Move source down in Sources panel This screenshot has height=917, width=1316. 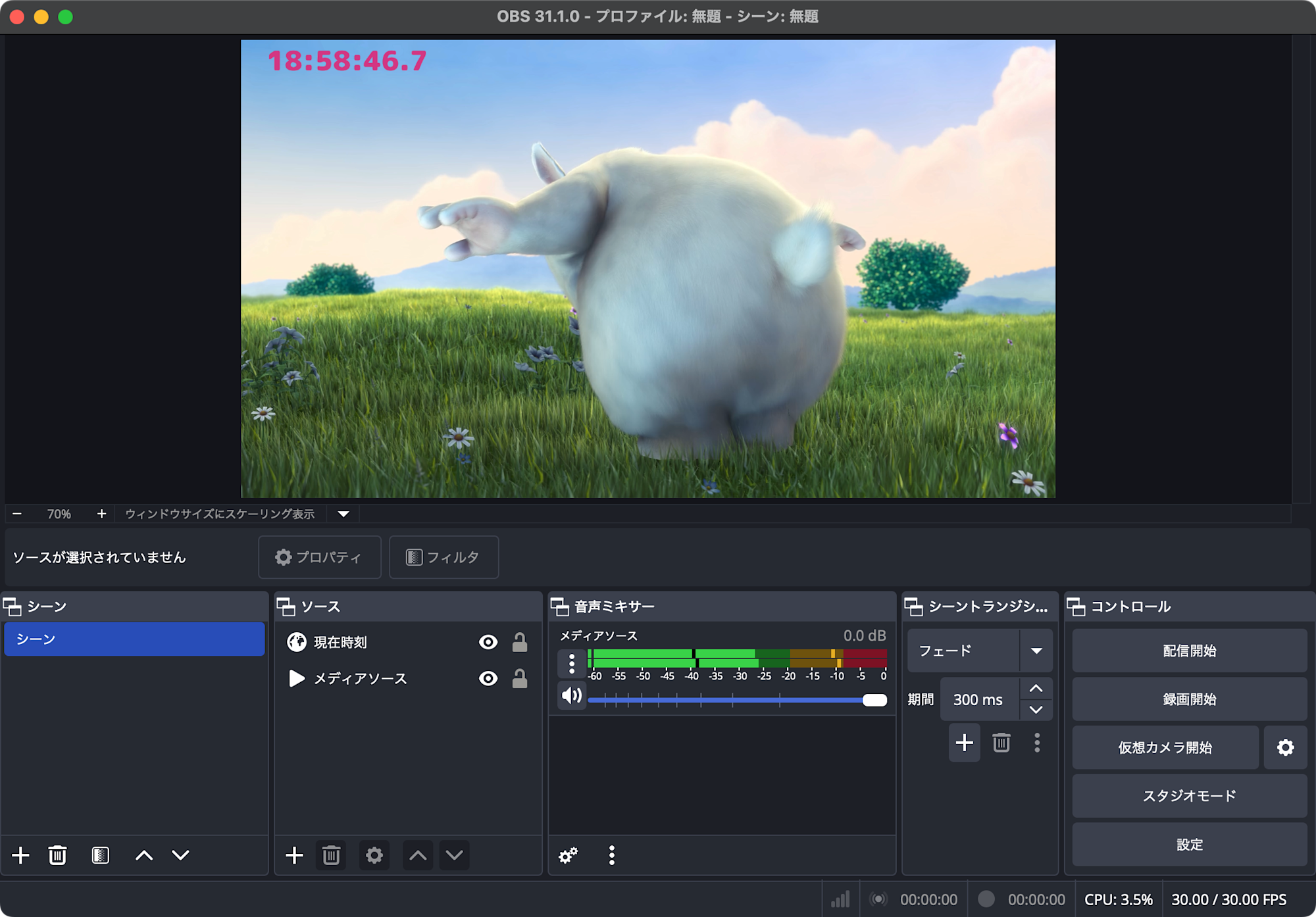click(x=454, y=855)
